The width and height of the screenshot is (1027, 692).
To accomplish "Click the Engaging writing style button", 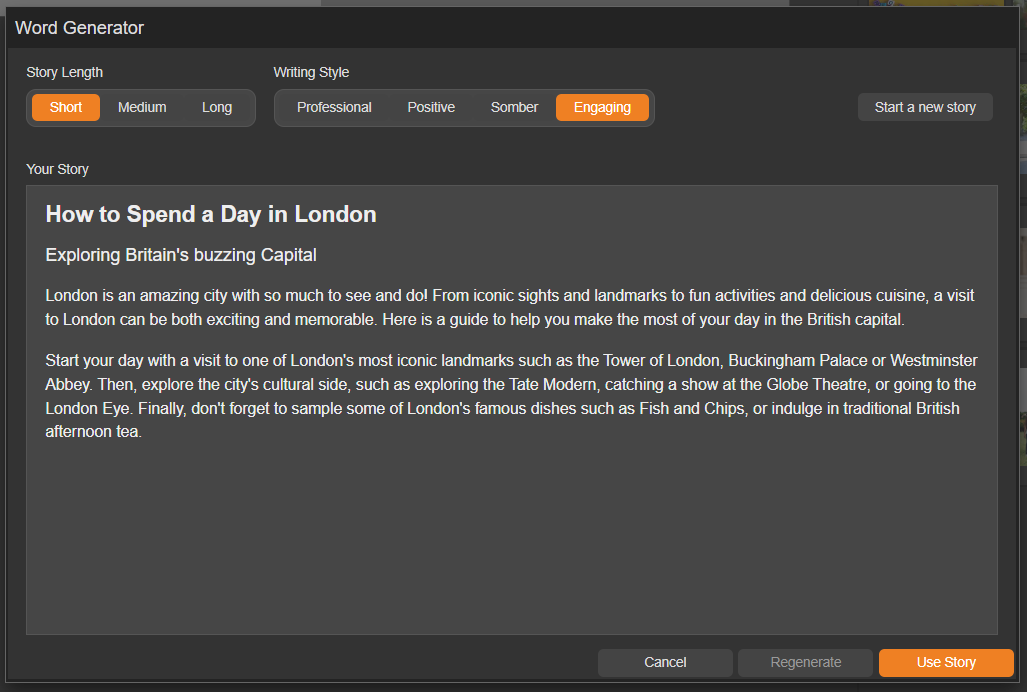I will click(602, 107).
